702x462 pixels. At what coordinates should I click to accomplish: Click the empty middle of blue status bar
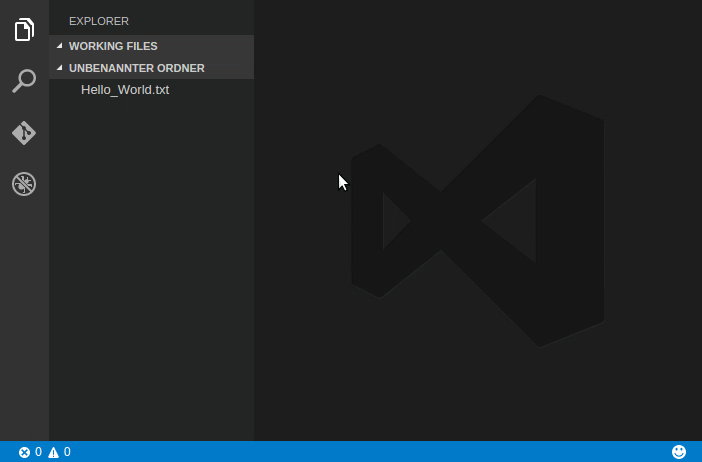[x=370, y=452]
